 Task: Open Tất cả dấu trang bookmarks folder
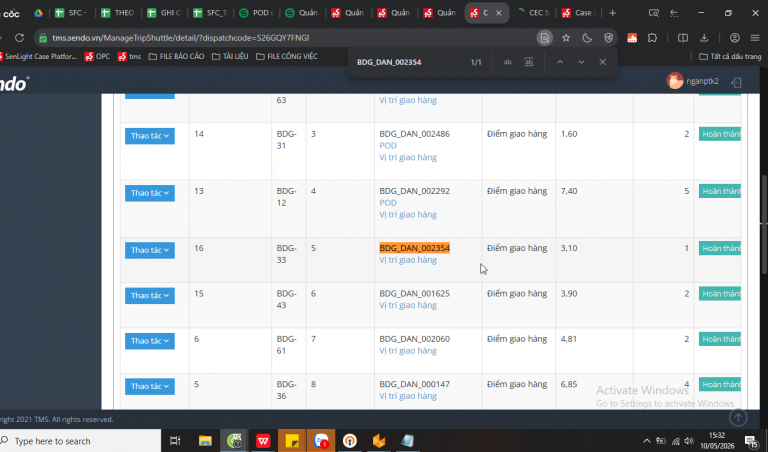pos(730,56)
